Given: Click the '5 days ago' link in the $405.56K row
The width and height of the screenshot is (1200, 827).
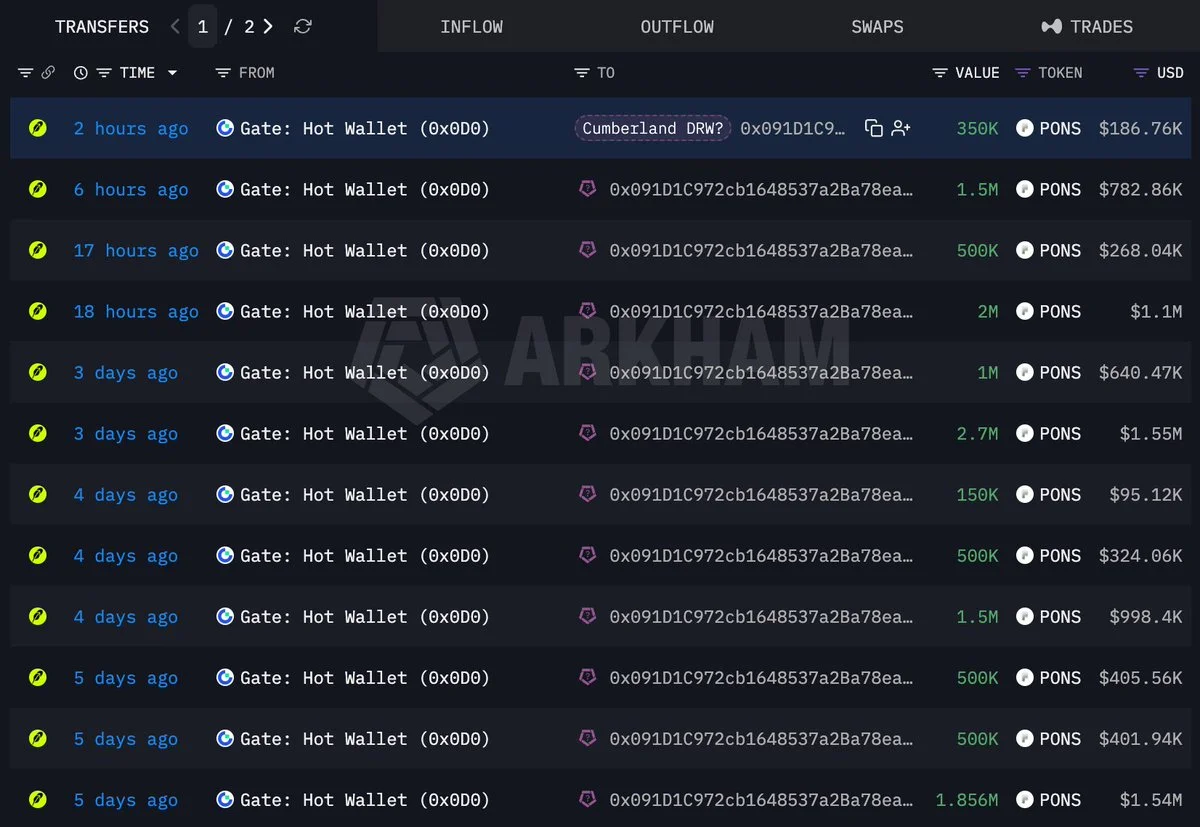Looking at the screenshot, I should coord(126,677).
